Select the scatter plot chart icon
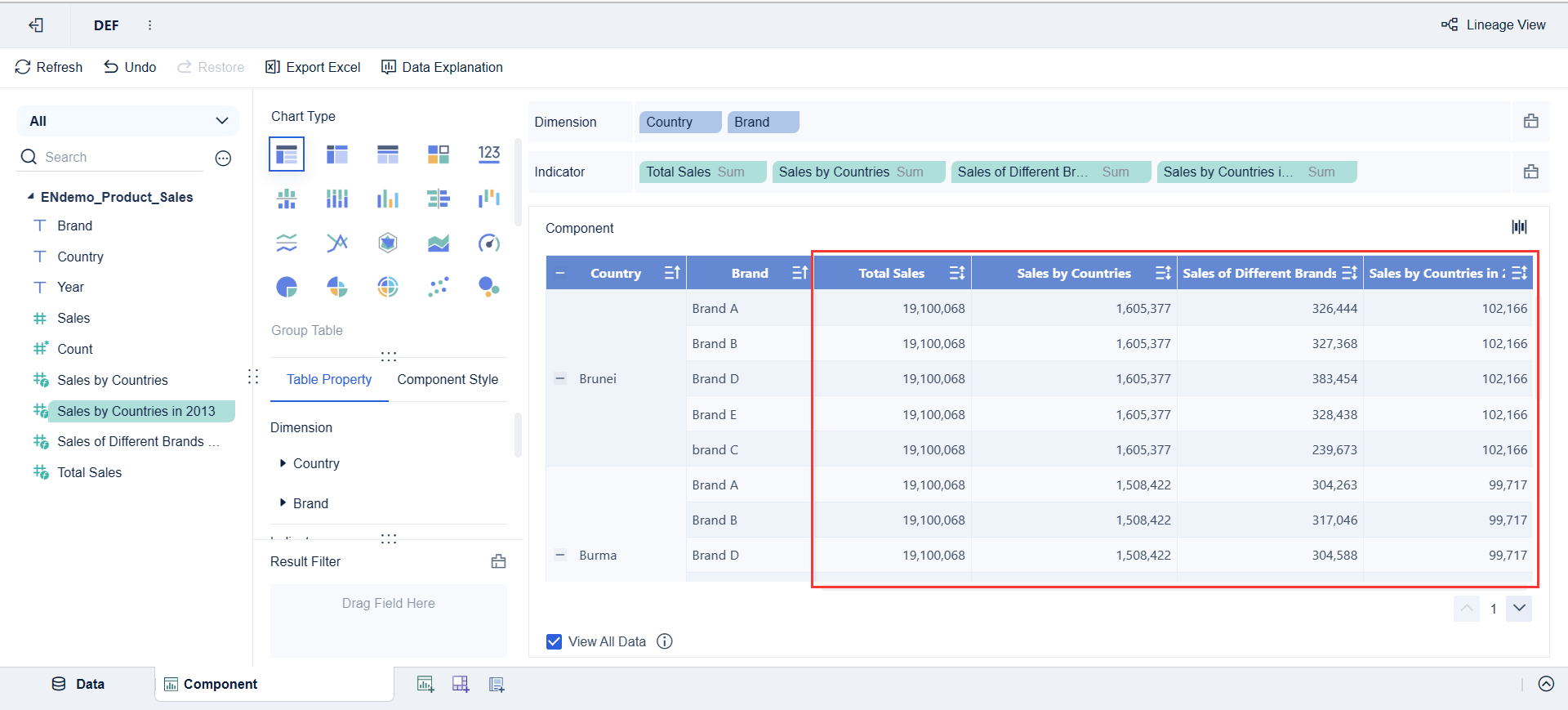The image size is (1568, 710). pyautogui.click(x=438, y=287)
